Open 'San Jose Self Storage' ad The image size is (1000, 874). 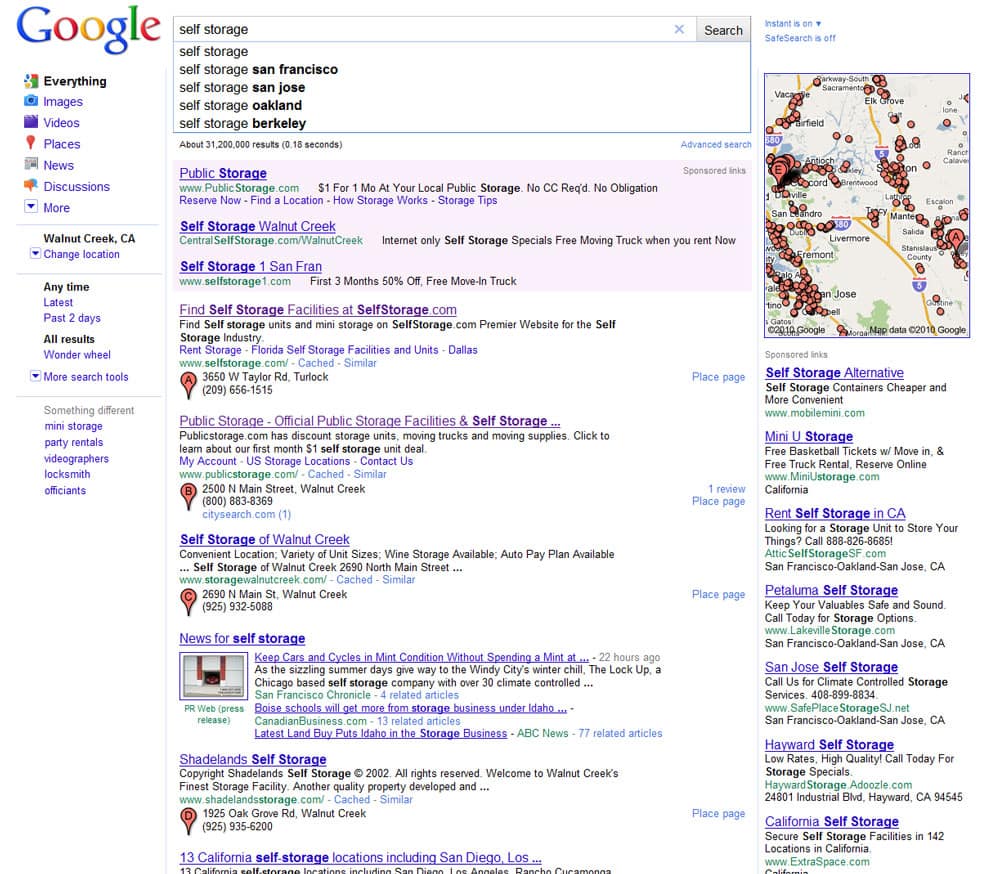tap(831, 667)
